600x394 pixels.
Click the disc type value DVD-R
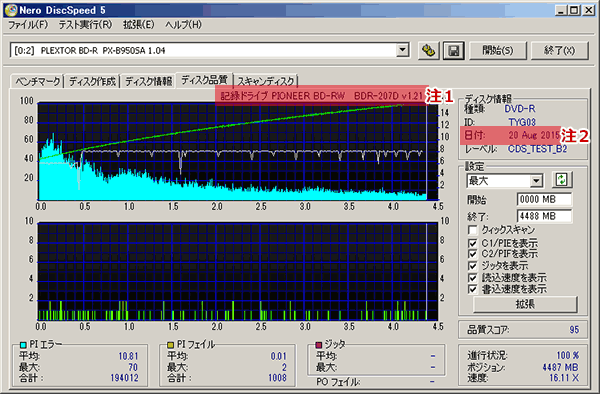click(520, 109)
